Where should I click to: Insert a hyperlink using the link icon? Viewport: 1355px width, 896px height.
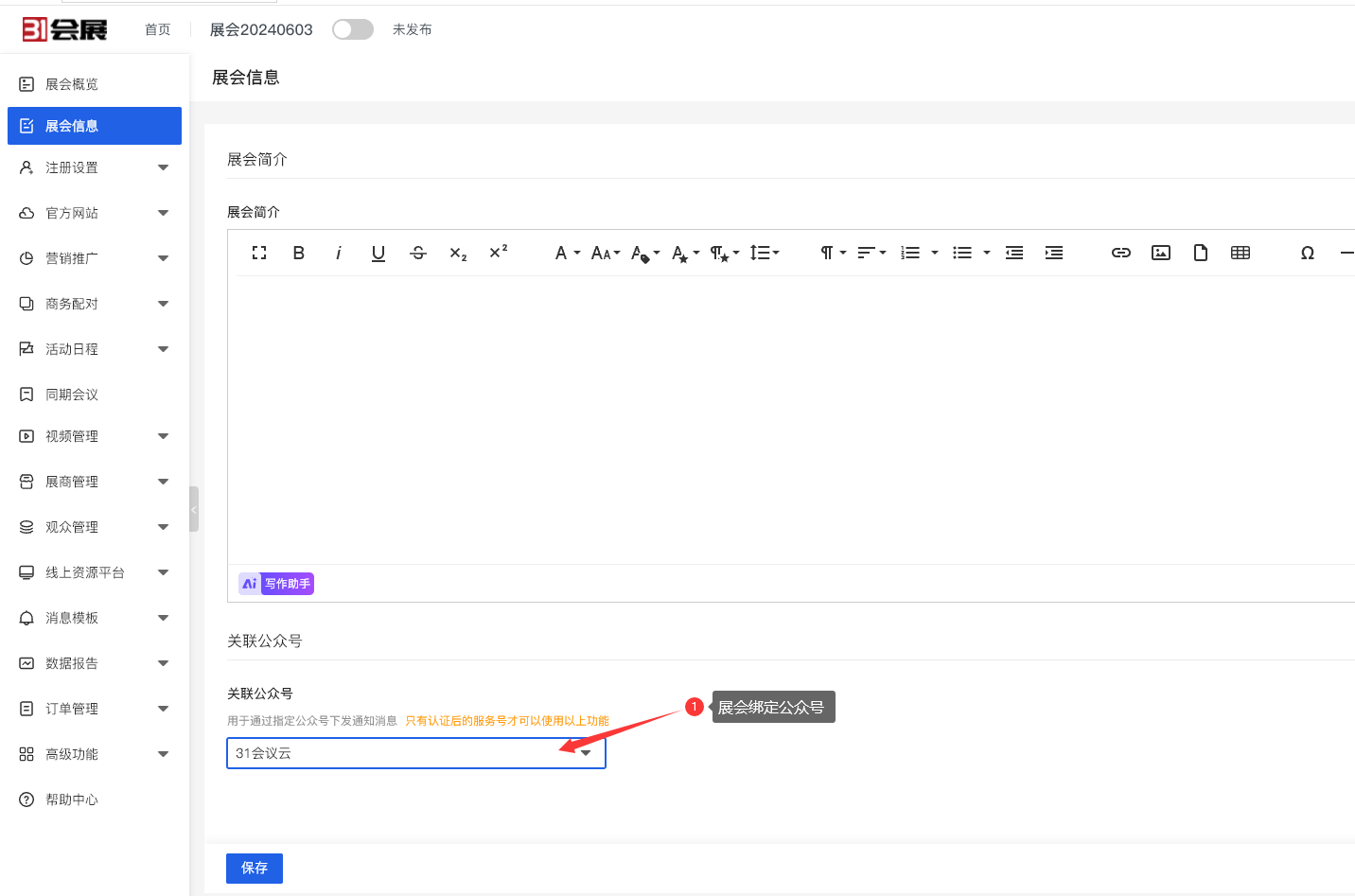1121,253
